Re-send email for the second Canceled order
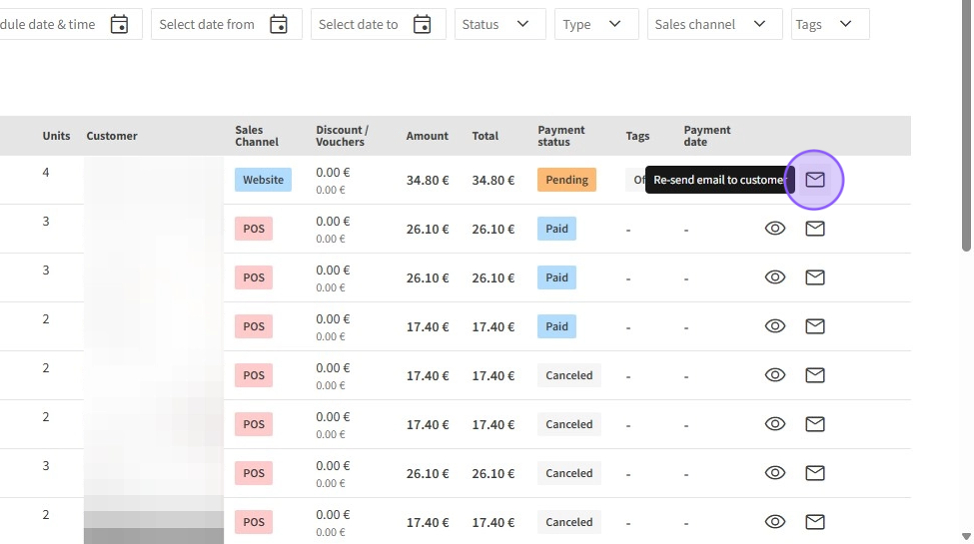This screenshot has height=544, width=974. click(815, 424)
